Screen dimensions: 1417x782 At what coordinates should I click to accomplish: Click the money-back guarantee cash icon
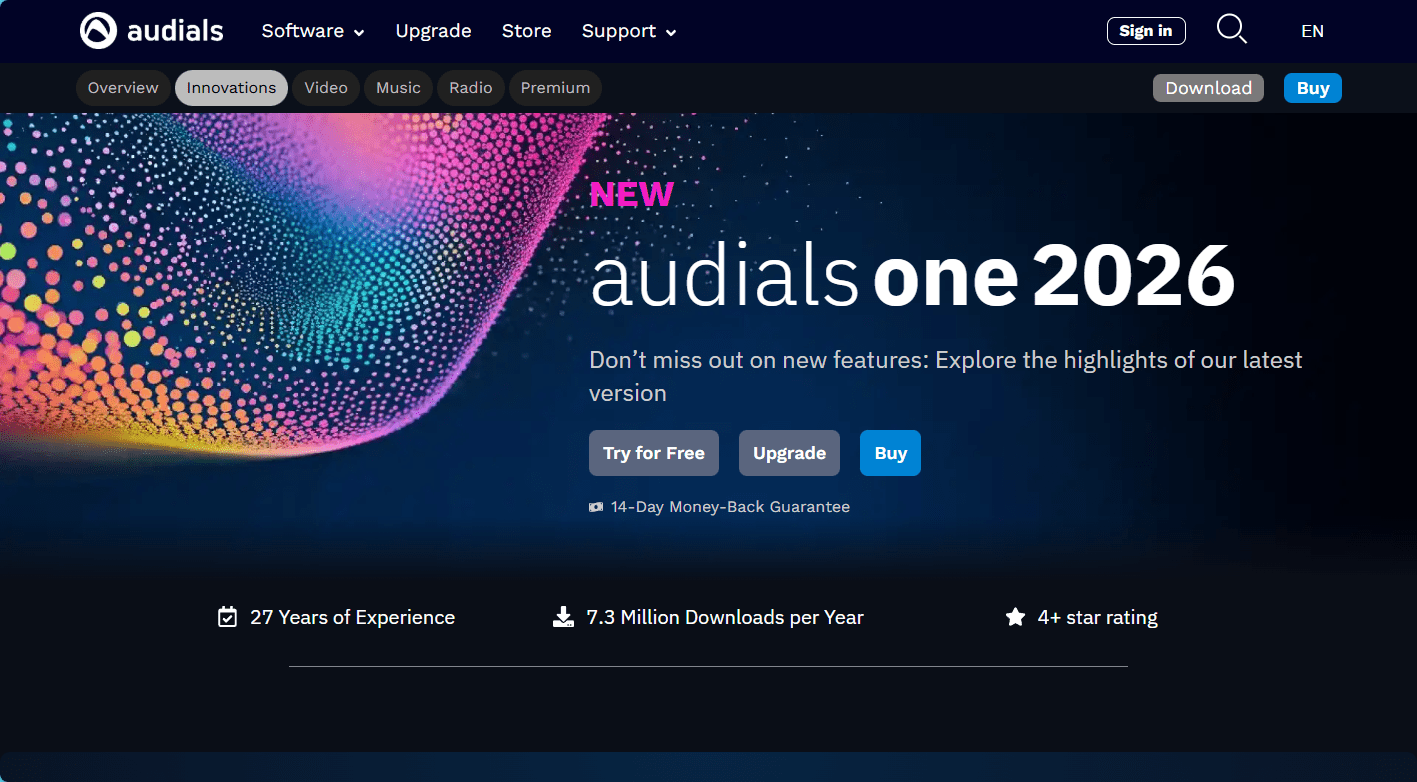tap(596, 507)
